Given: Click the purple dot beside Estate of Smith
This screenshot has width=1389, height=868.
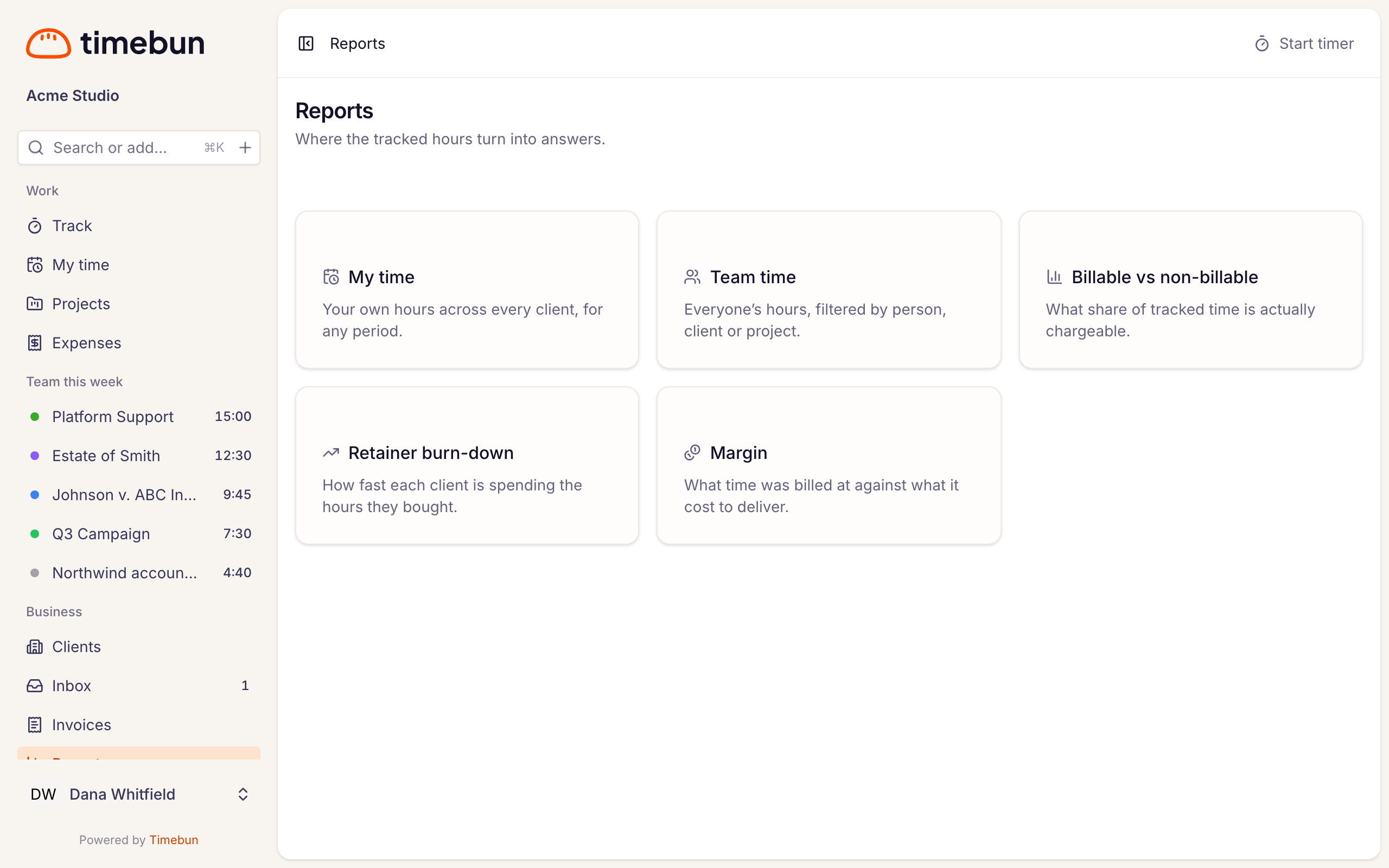Looking at the screenshot, I should click(x=34, y=456).
